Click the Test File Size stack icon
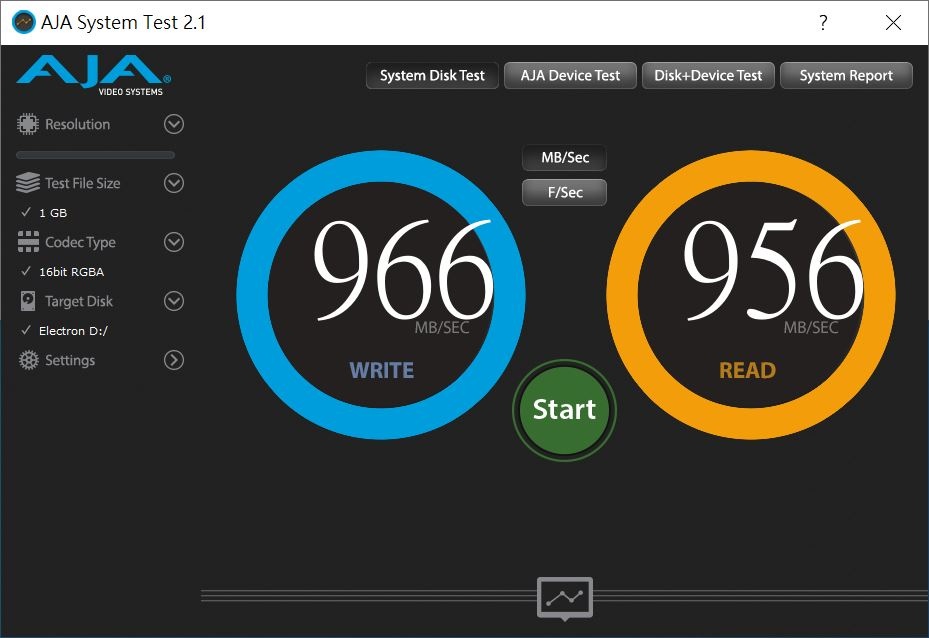The image size is (929, 638). (x=27, y=183)
